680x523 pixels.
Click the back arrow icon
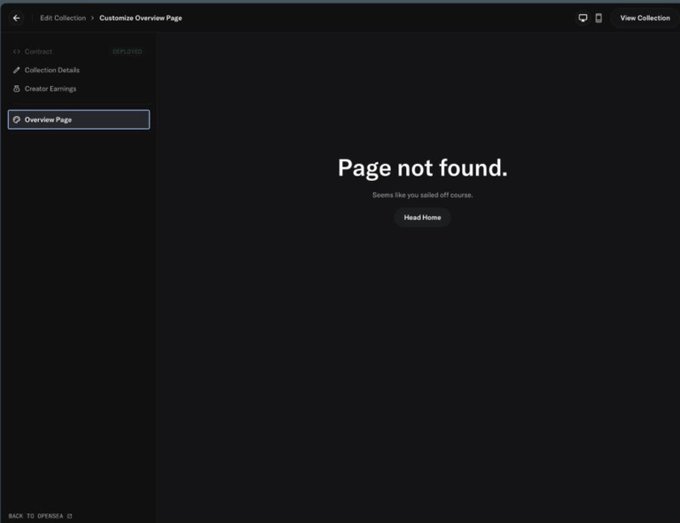16,18
